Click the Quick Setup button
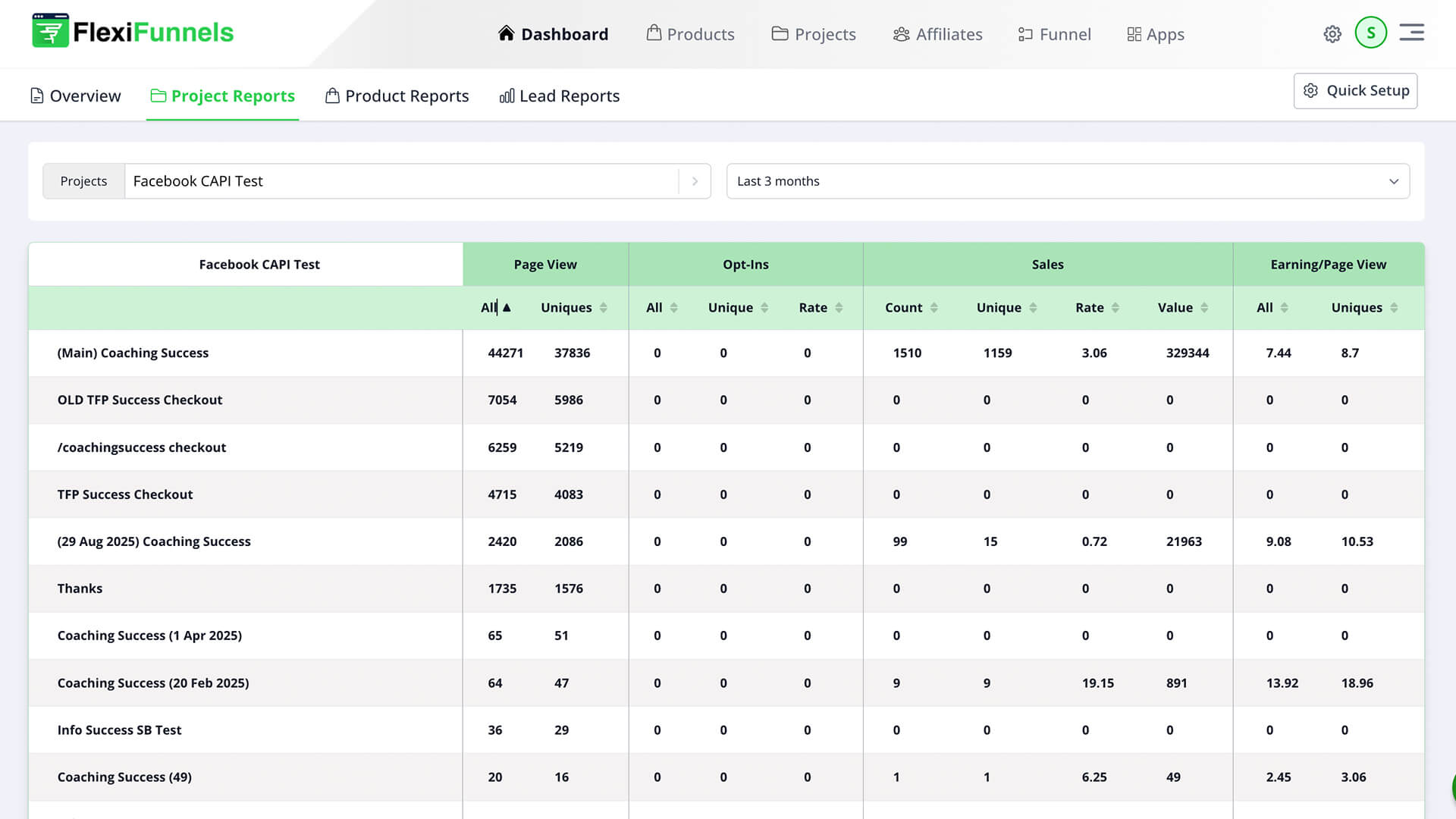This screenshot has width=1456, height=819. 1355,90
